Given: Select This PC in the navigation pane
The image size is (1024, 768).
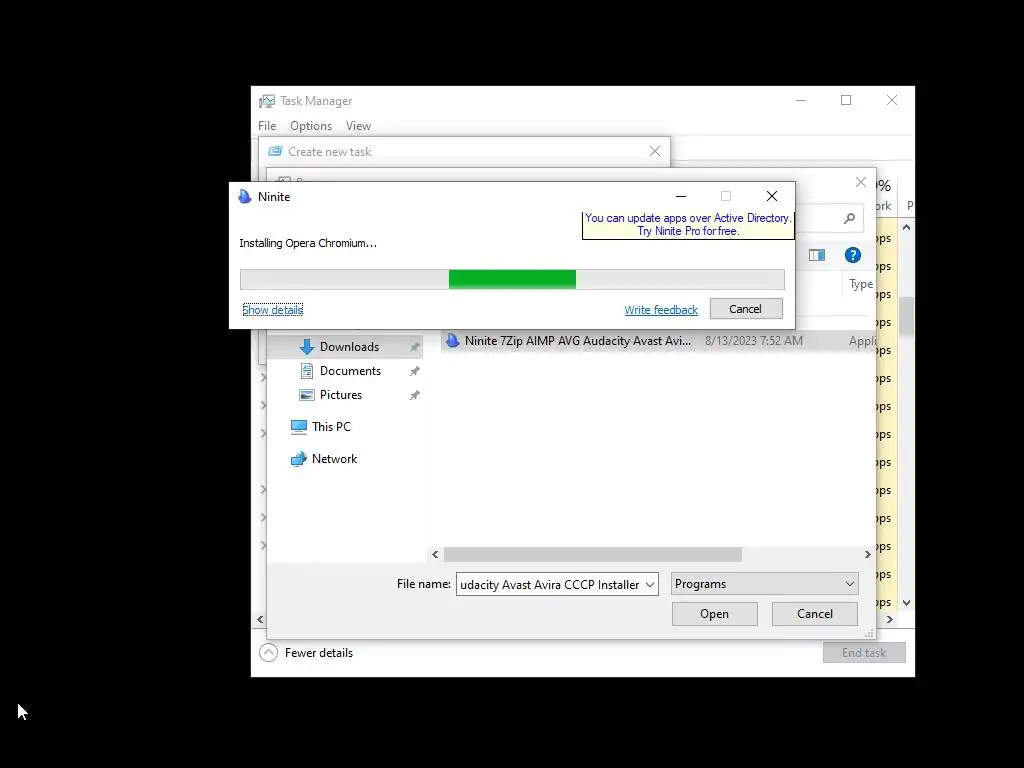Looking at the screenshot, I should coord(331,426).
